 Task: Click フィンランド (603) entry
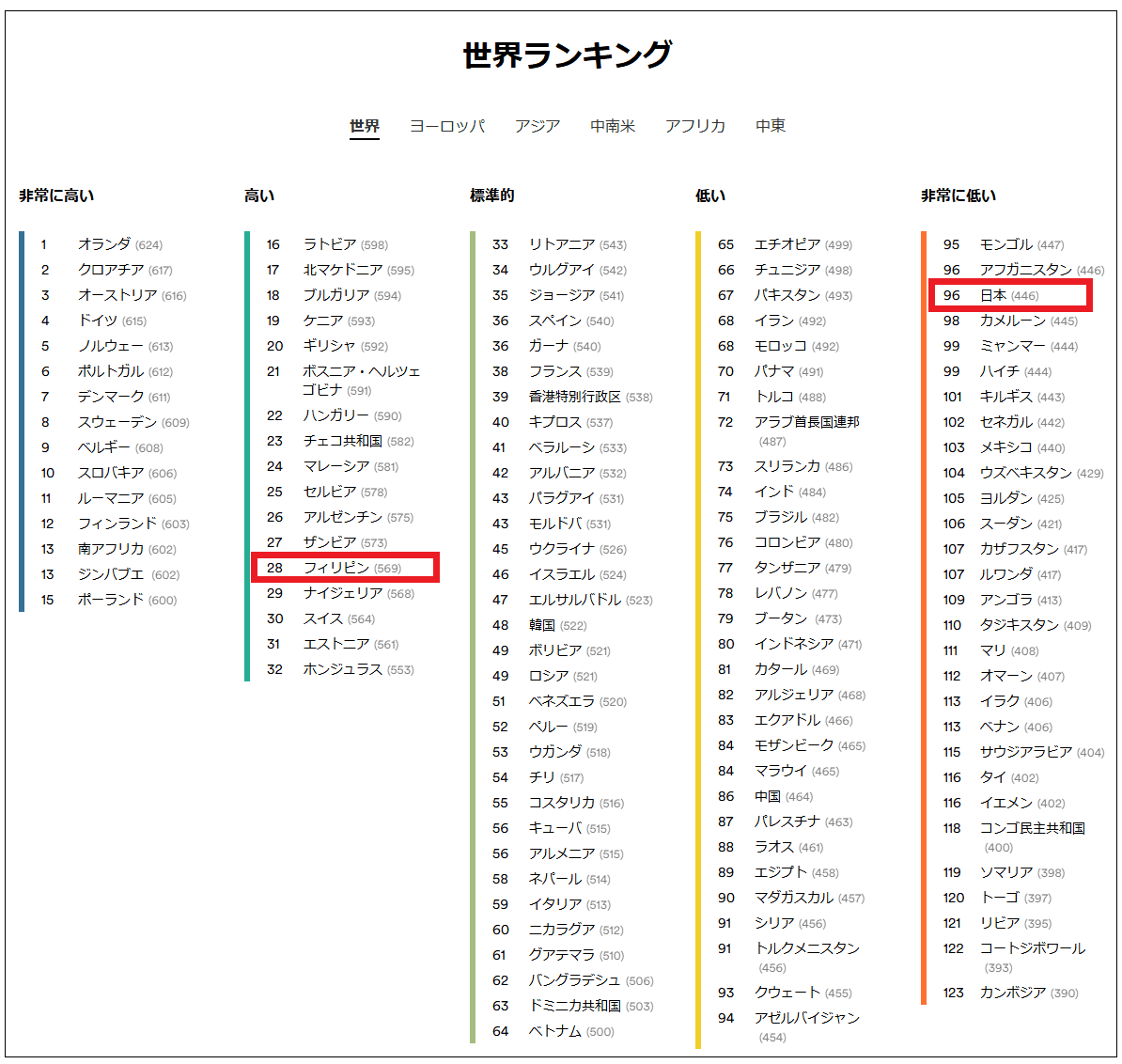[x=133, y=524]
